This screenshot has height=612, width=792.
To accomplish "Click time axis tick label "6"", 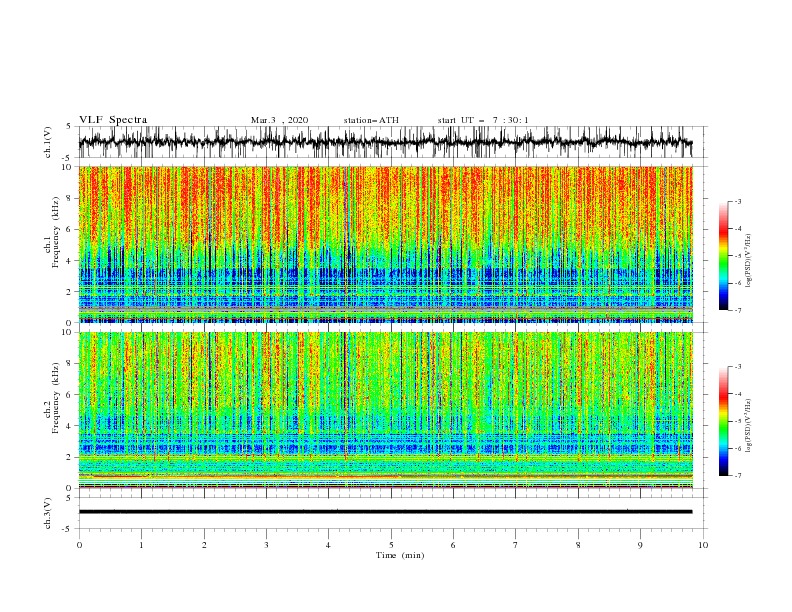I will (454, 545).
